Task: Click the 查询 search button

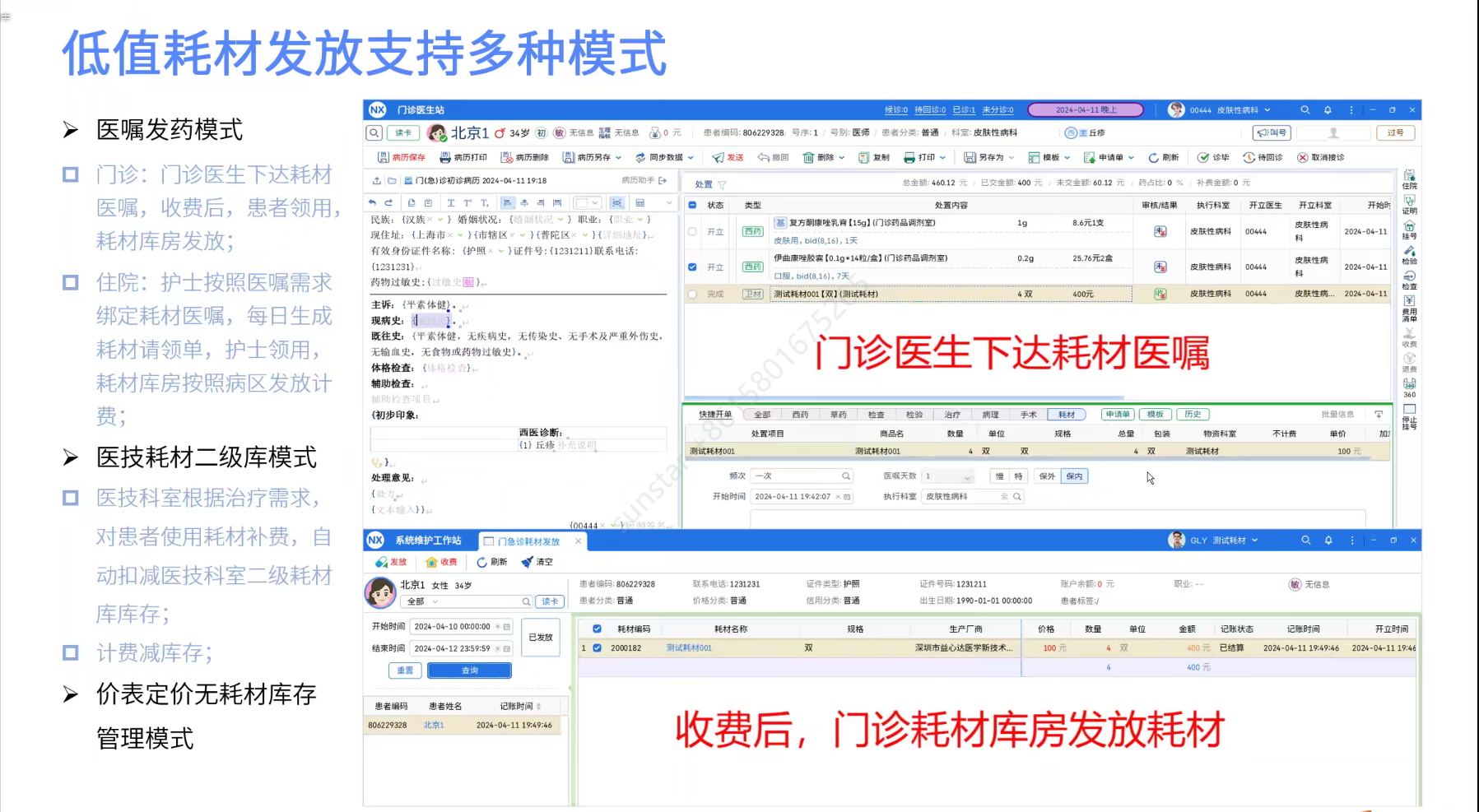Action: 469,670
